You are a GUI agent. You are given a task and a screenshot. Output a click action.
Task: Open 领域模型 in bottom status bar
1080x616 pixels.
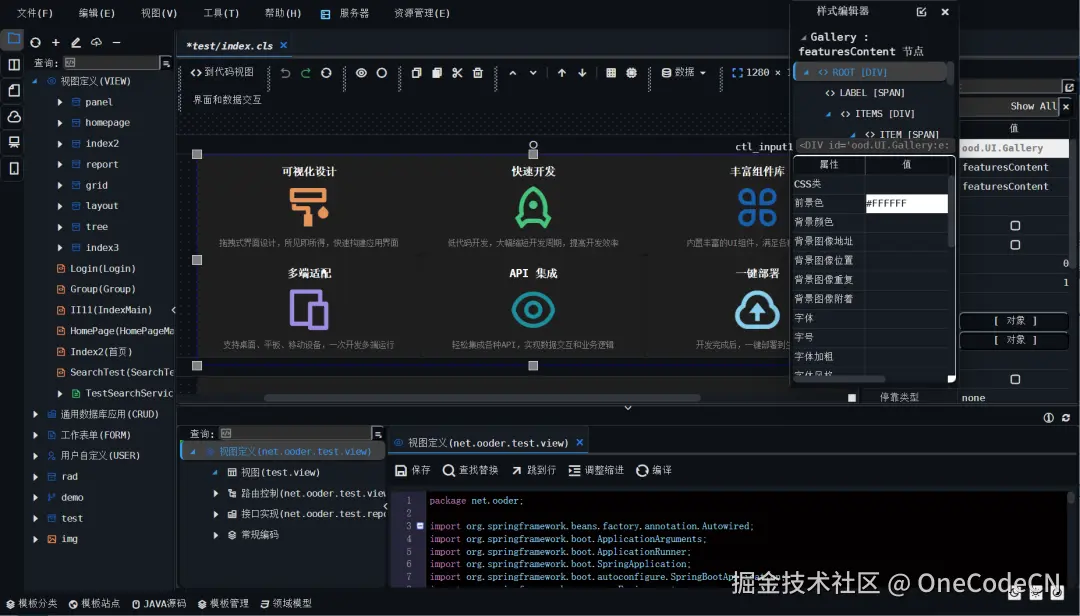286,604
